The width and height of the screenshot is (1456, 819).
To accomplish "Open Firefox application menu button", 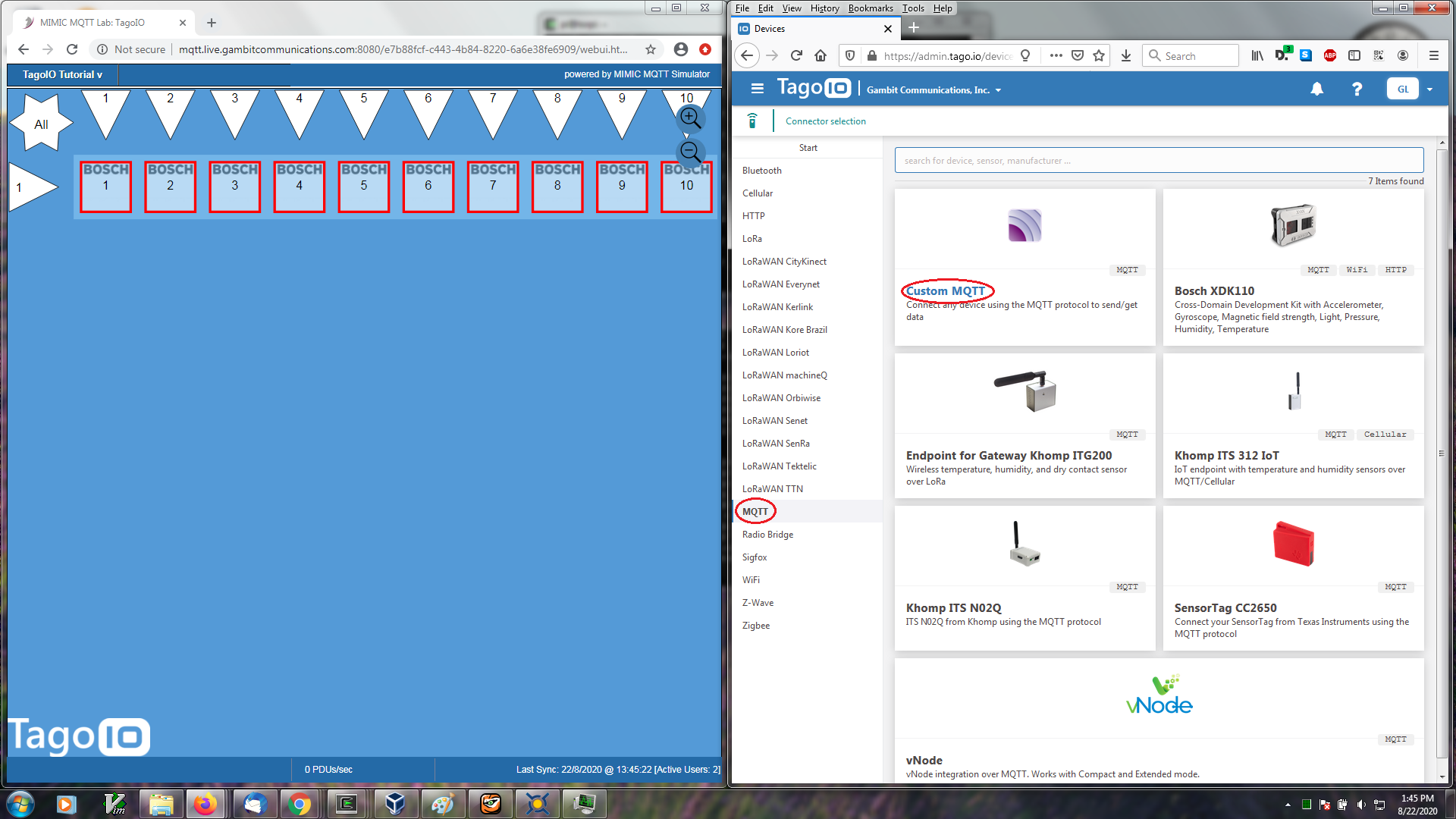I will click(x=1433, y=55).
